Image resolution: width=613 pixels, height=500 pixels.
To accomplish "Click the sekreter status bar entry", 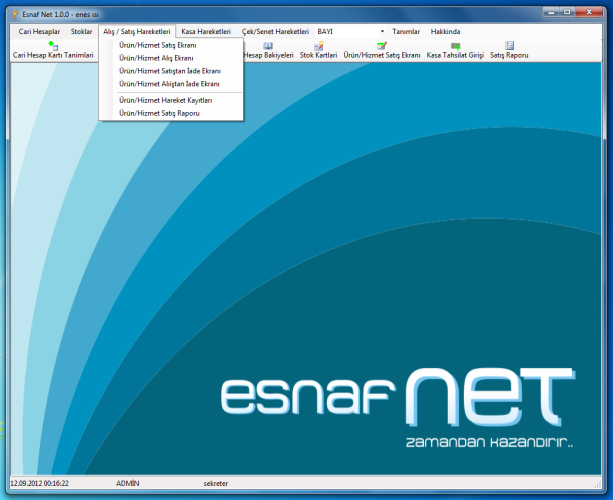I will pos(215,484).
